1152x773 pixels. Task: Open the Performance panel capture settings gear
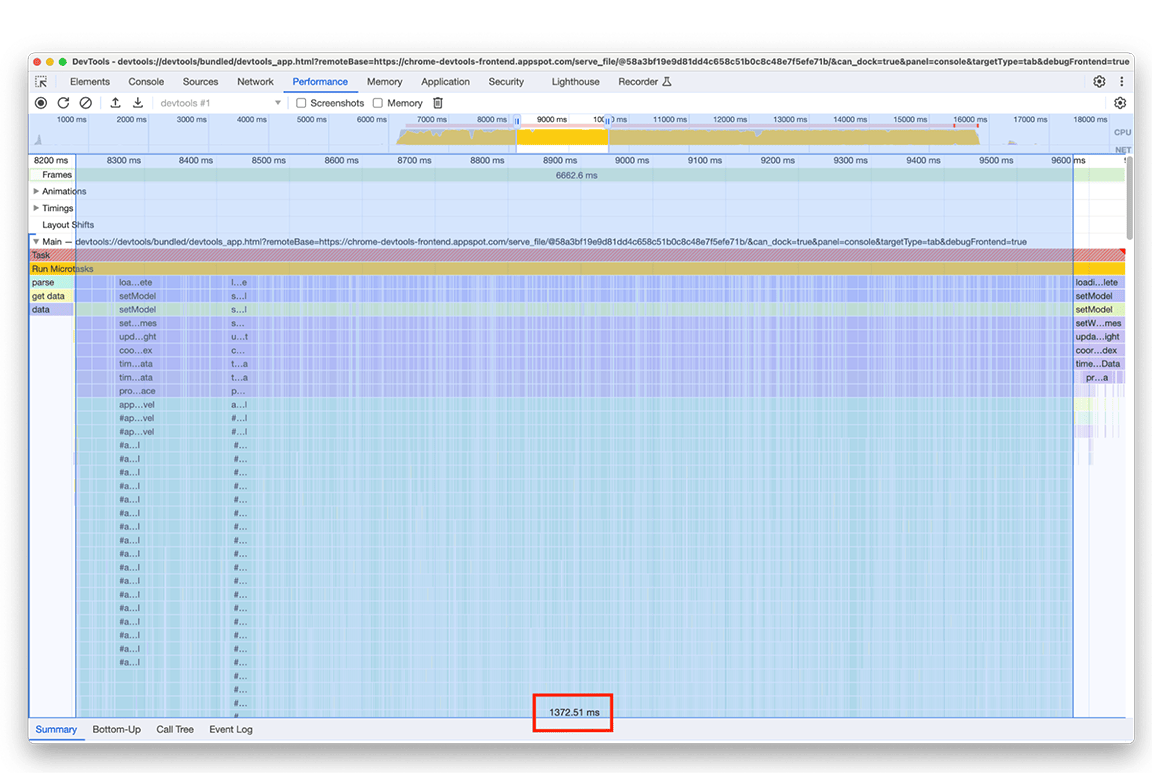1120,102
